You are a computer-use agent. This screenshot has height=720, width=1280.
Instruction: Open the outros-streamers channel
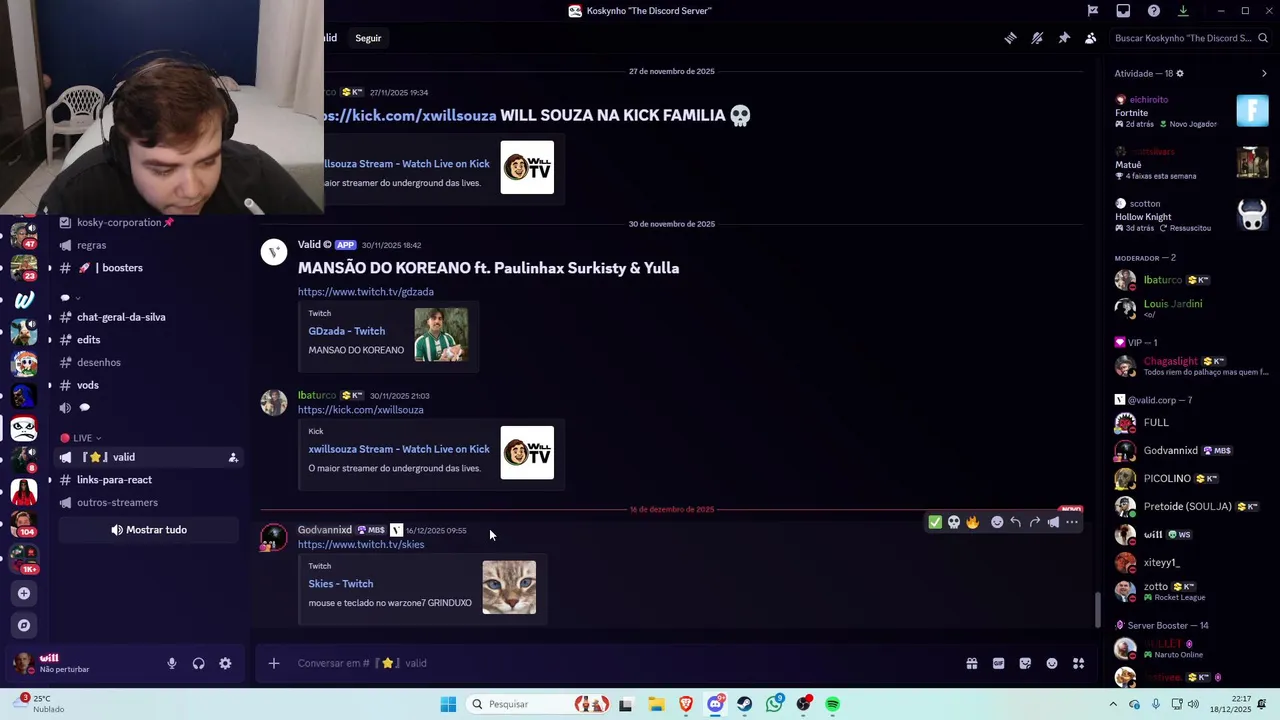coord(149,503)
